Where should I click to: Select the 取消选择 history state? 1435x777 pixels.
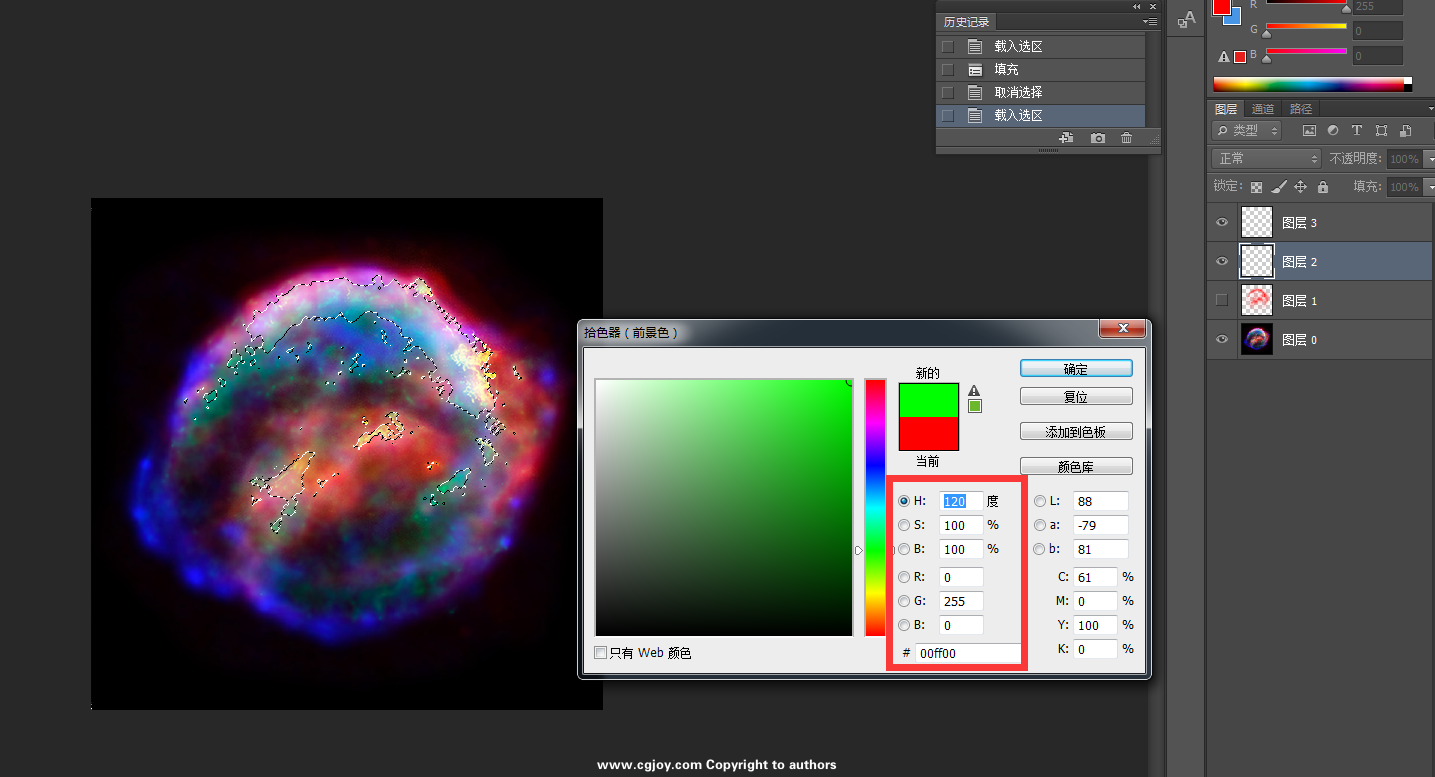[1040, 93]
